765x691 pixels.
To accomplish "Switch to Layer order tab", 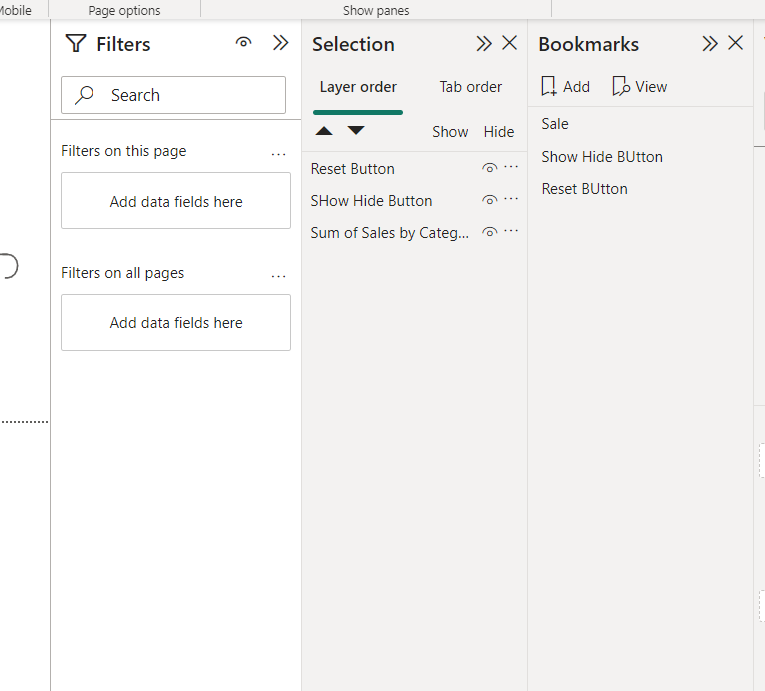I will click(358, 87).
